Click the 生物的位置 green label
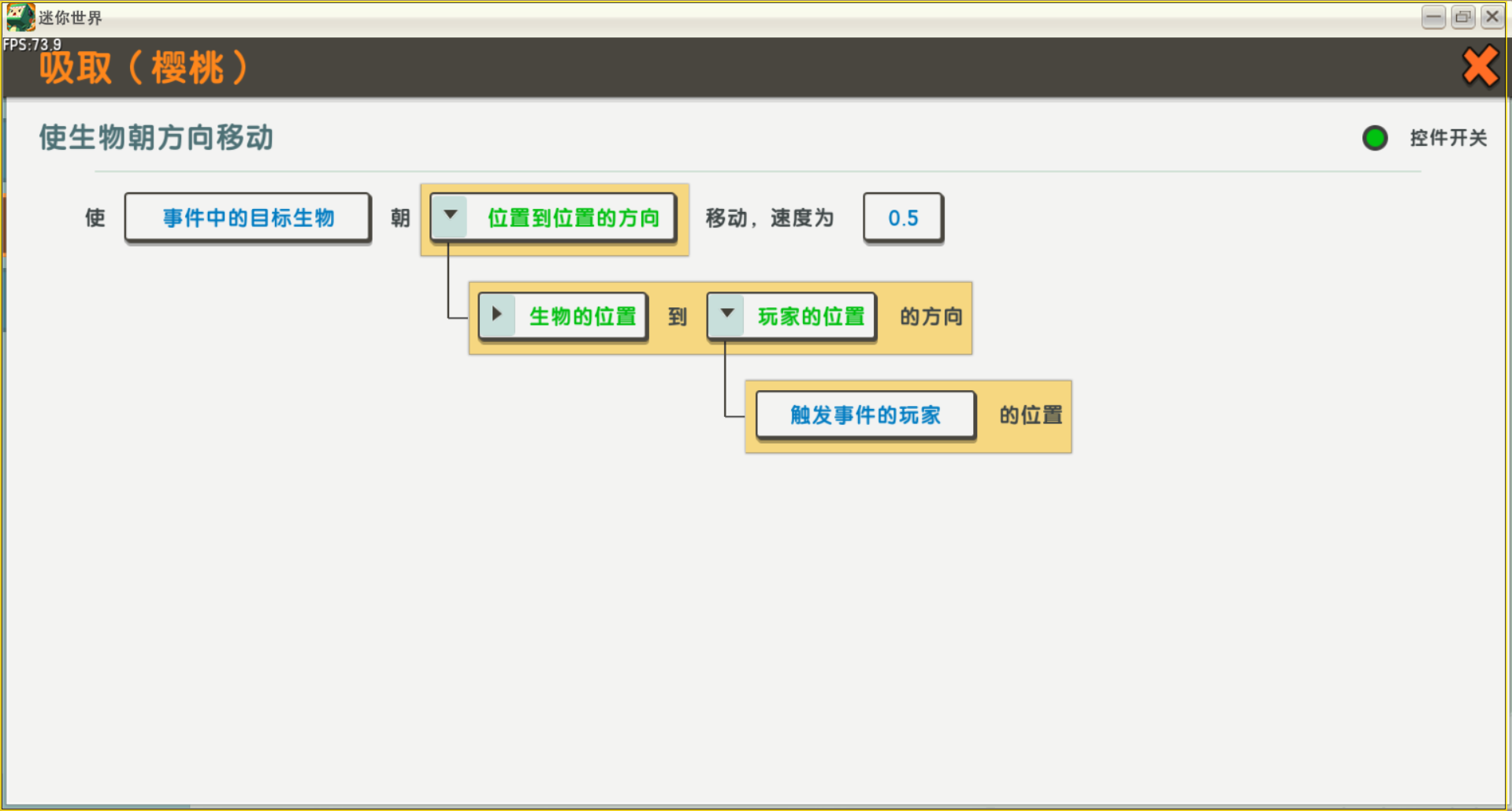1512x811 pixels. pos(582,316)
